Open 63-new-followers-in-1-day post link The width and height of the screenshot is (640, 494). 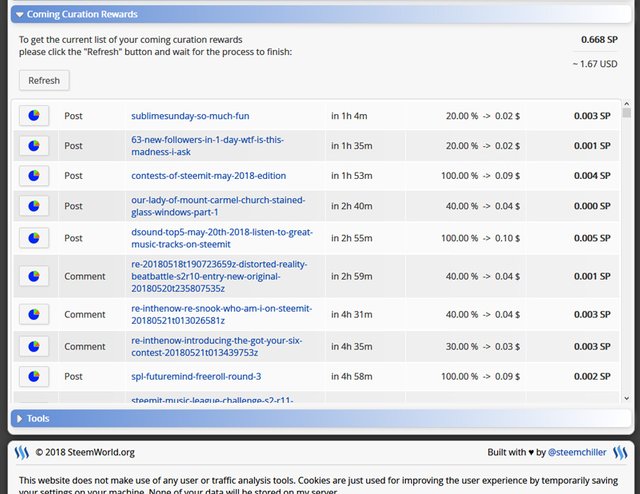(207, 146)
